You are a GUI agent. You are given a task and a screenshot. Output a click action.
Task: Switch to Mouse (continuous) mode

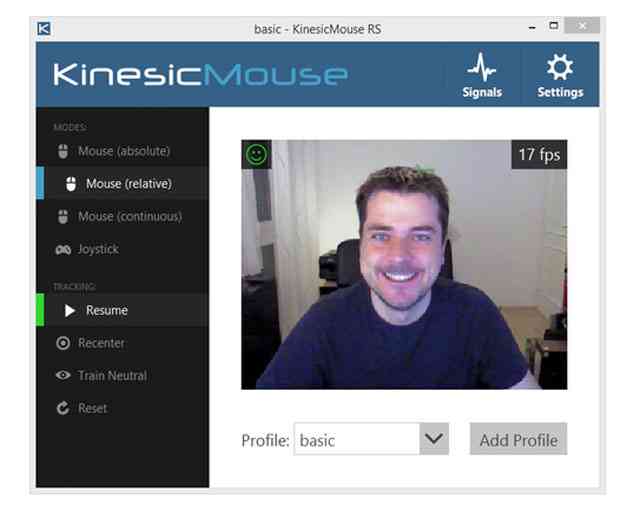[129, 217]
